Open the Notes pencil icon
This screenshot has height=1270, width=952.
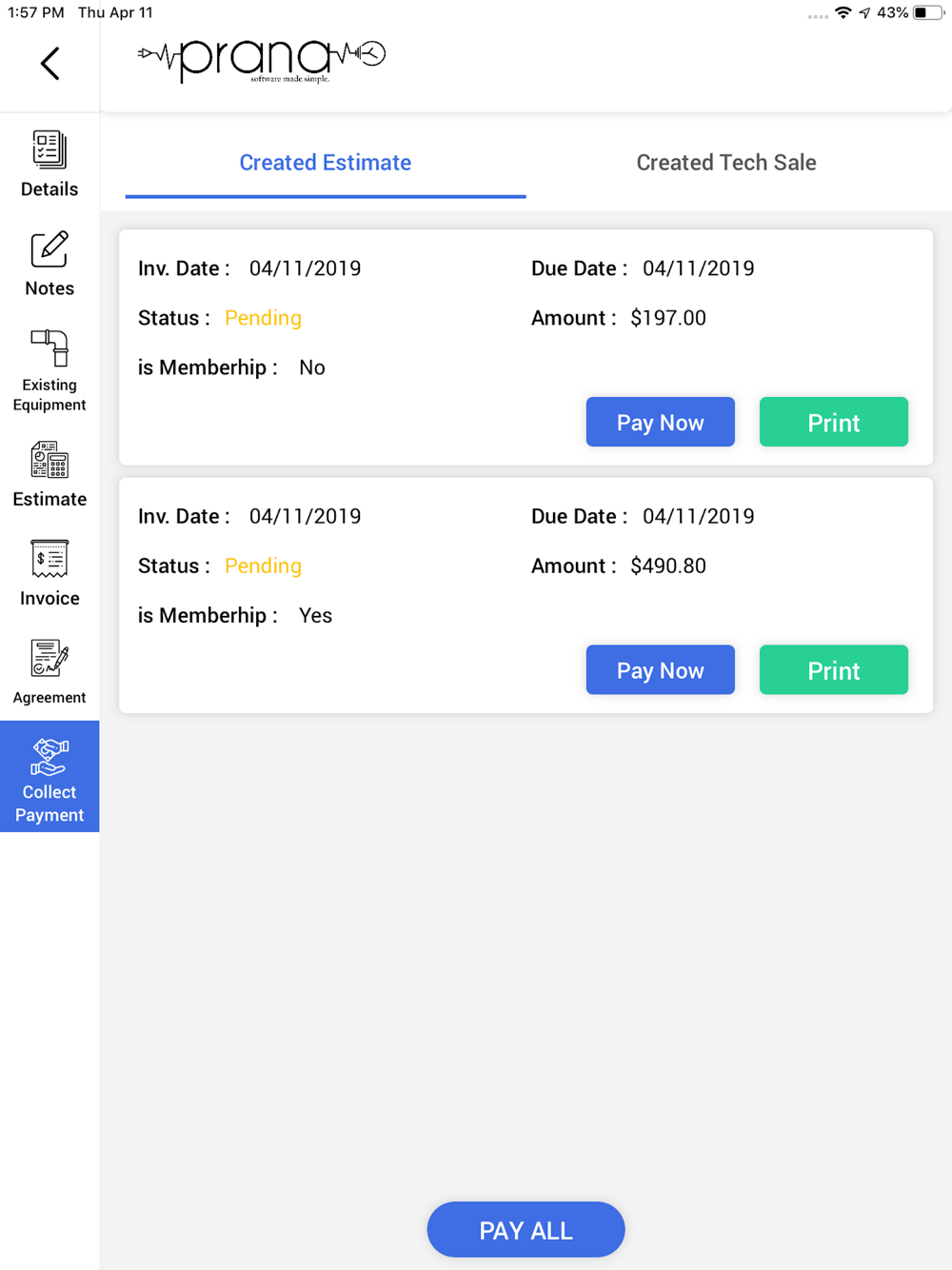(x=50, y=250)
